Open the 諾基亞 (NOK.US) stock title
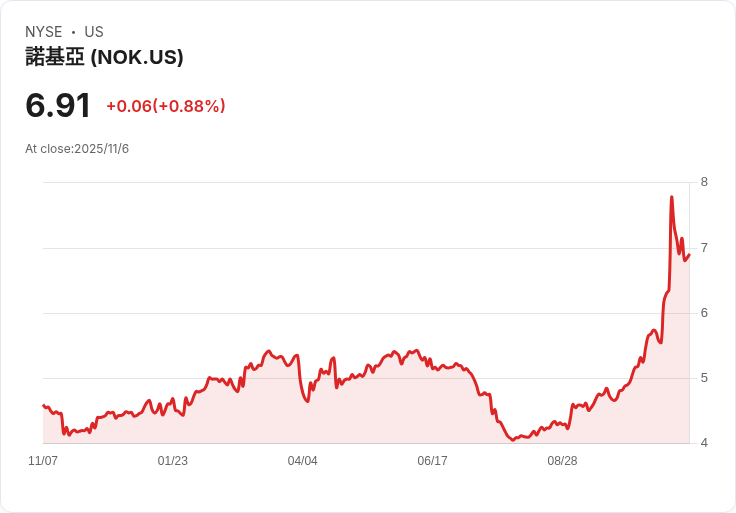Image resolution: width=736 pixels, height=513 pixels. point(104,58)
